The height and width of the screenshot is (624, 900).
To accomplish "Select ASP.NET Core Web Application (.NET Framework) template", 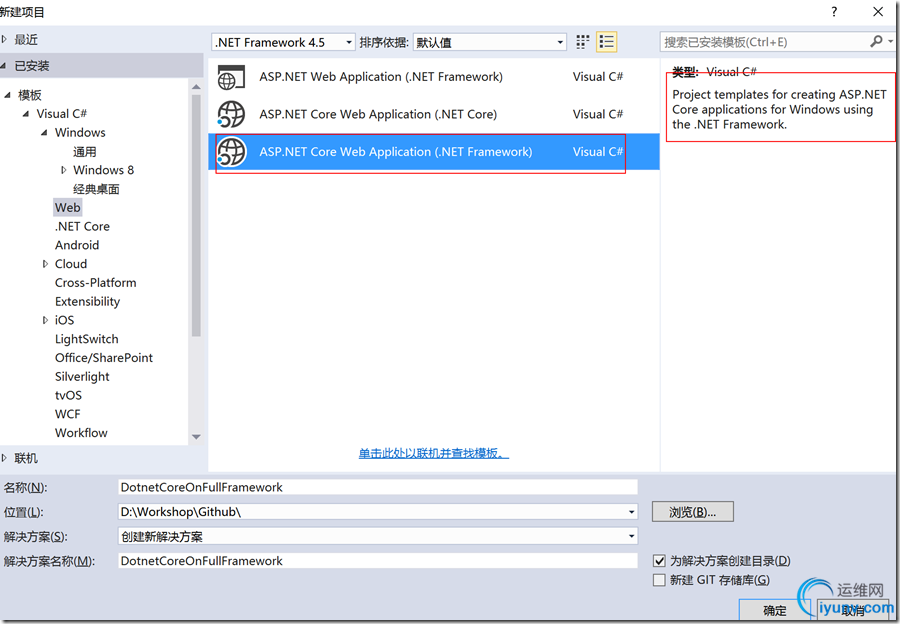I will point(434,152).
